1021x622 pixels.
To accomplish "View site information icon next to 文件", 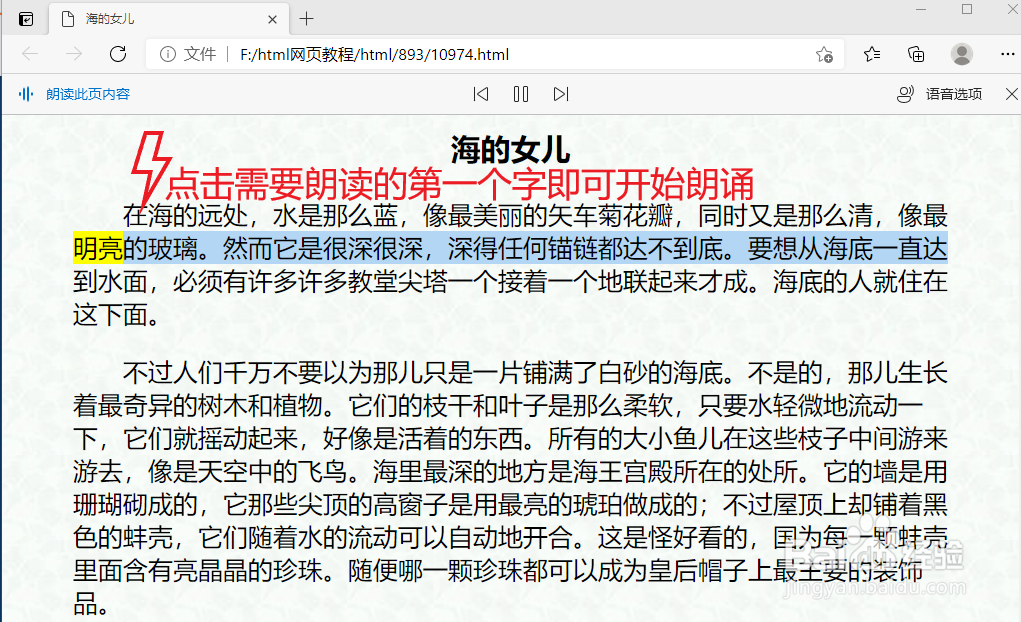I will click(x=168, y=54).
